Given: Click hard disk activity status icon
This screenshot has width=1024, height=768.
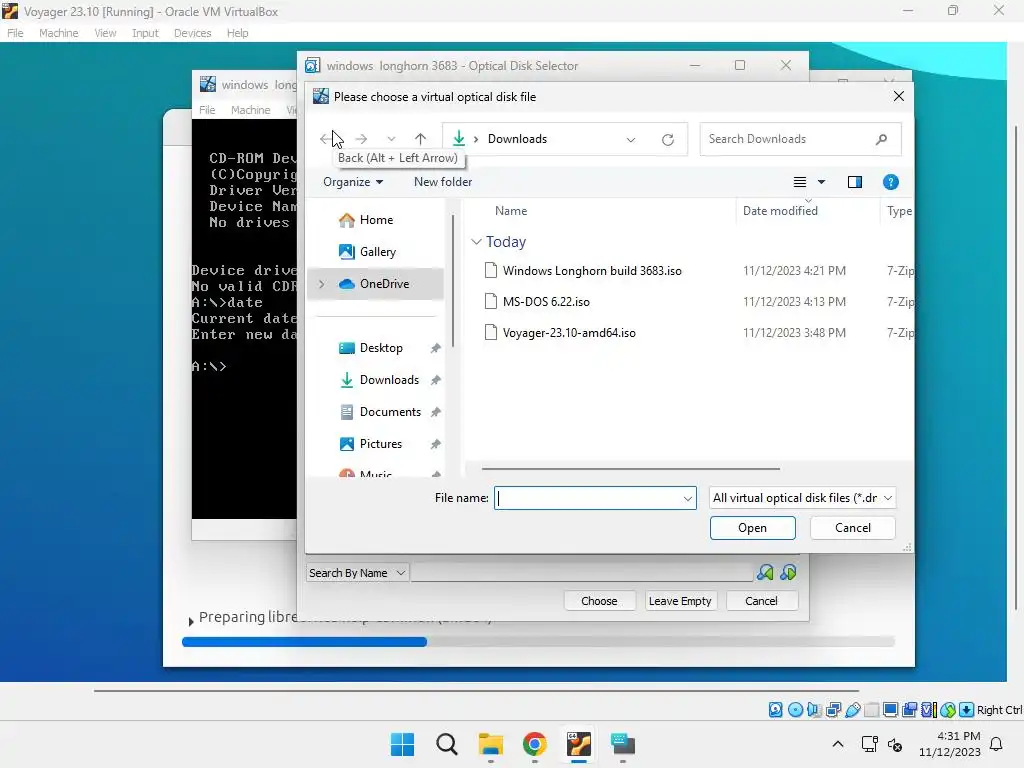Looking at the screenshot, I should pos(775,709).
